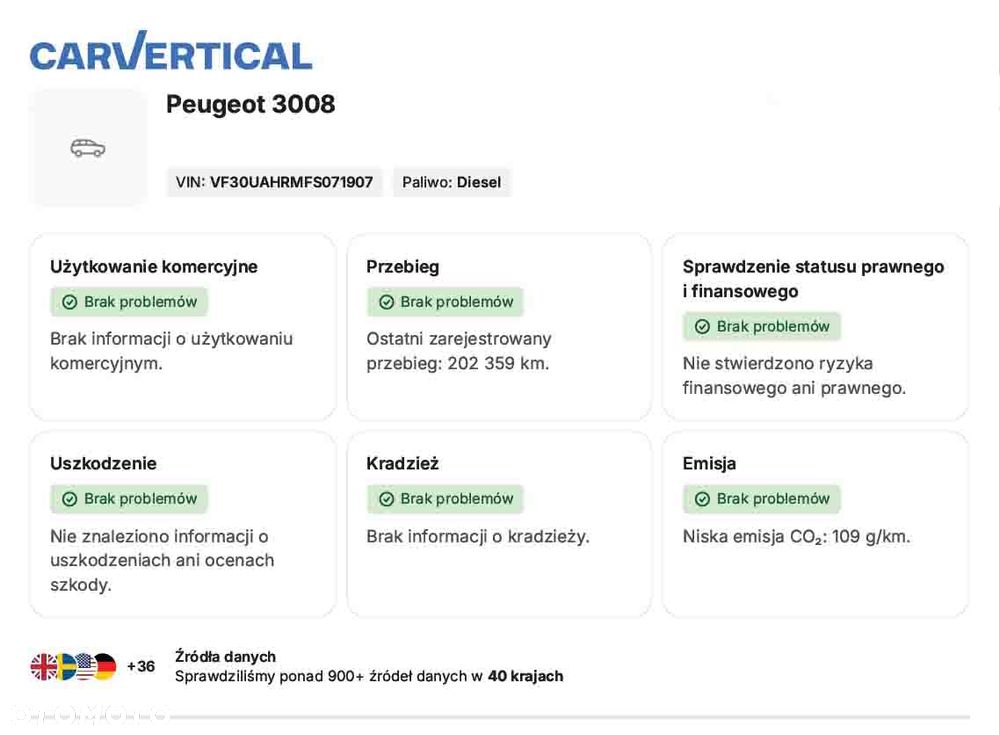Click the checkmark icon under Uszkodzenie
The height and width of the screenshot is (735, 1000).
click(70, 499)
